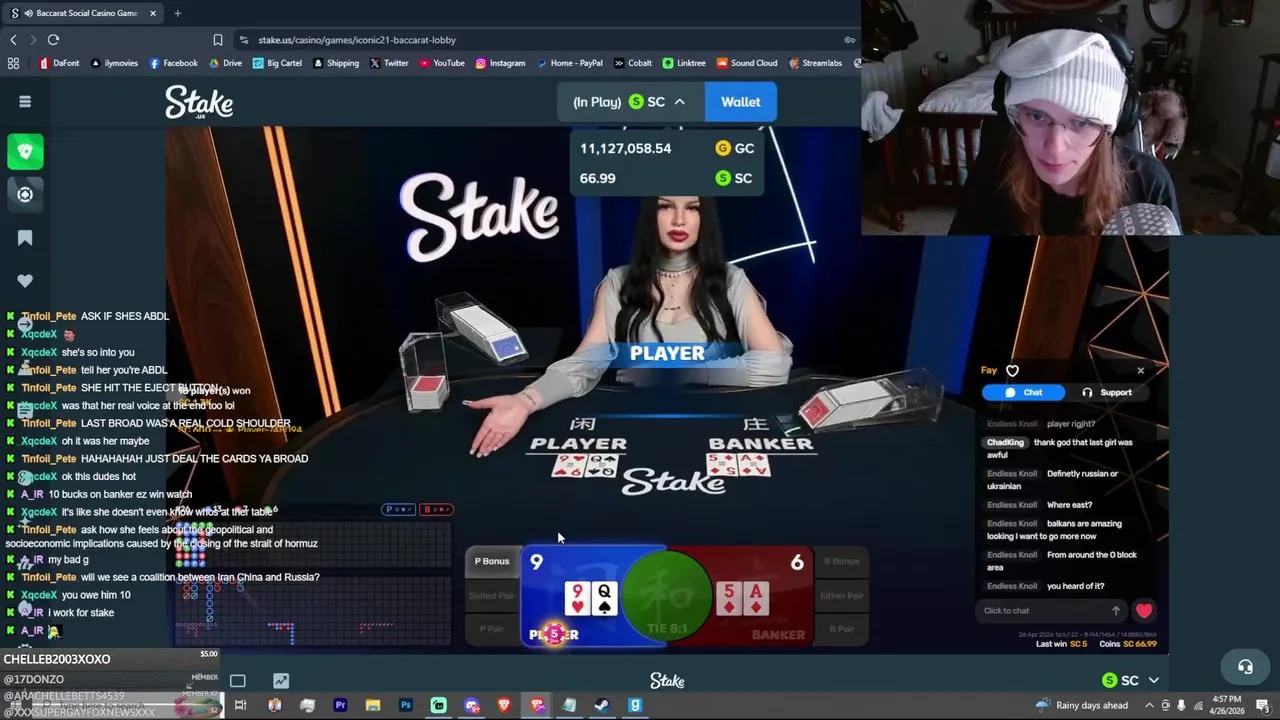The height and width of the screenshot is (720, 1280).
Task: Select the SC balance 66.99
Action: [666, 178]
